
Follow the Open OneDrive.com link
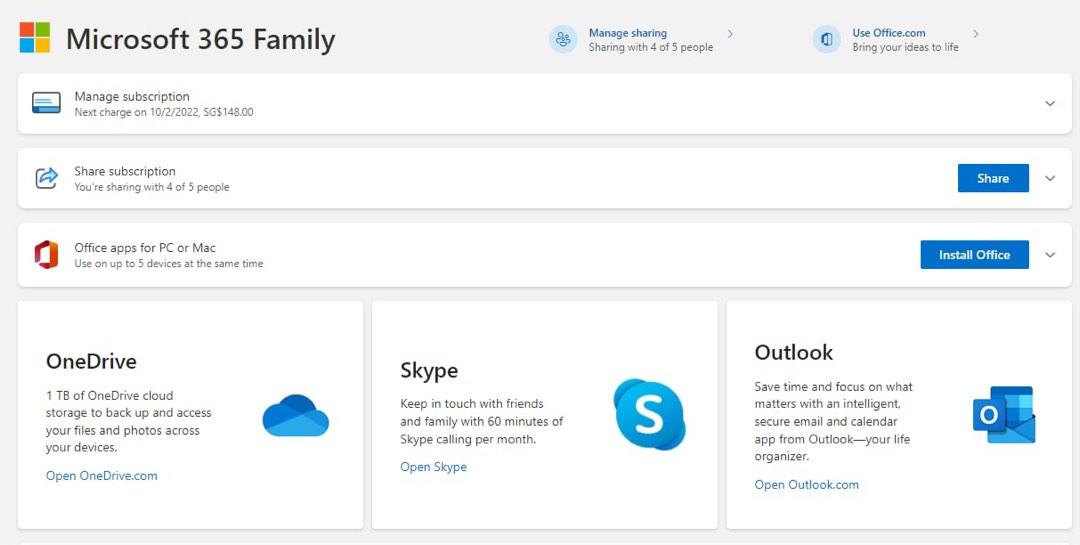102,475
